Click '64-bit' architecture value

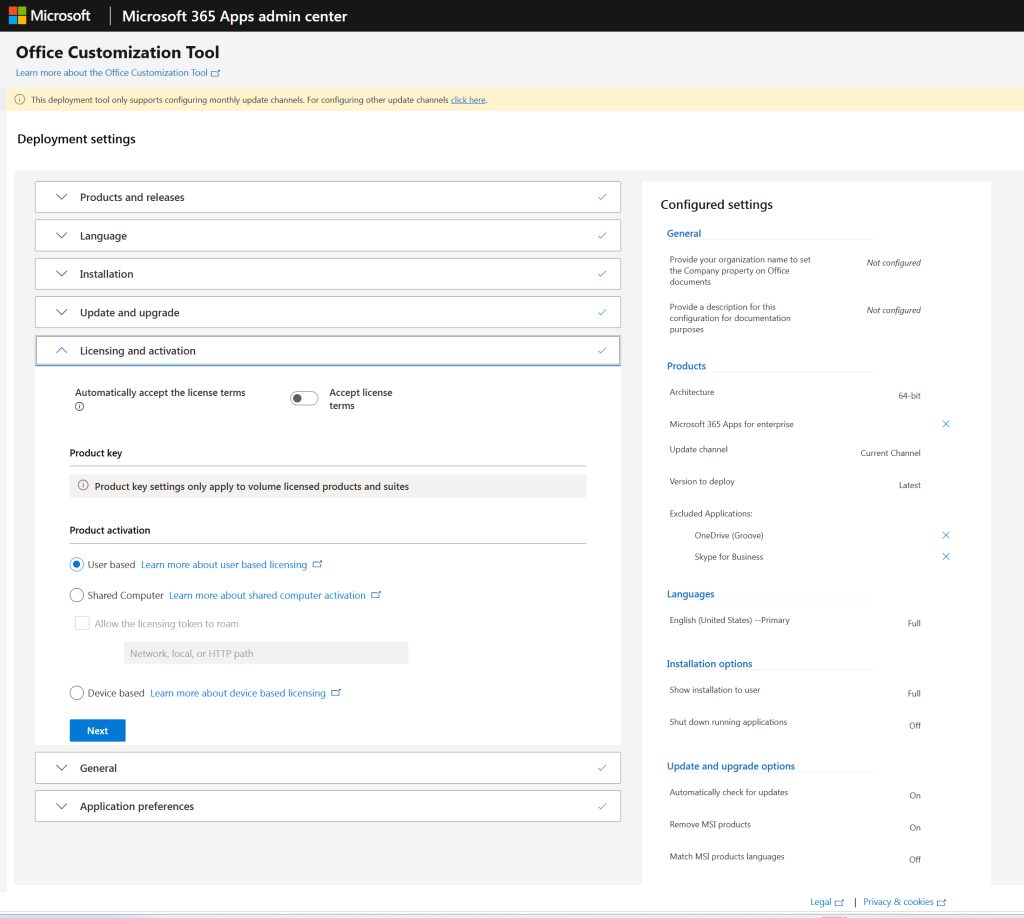click(x=909, y=396)
